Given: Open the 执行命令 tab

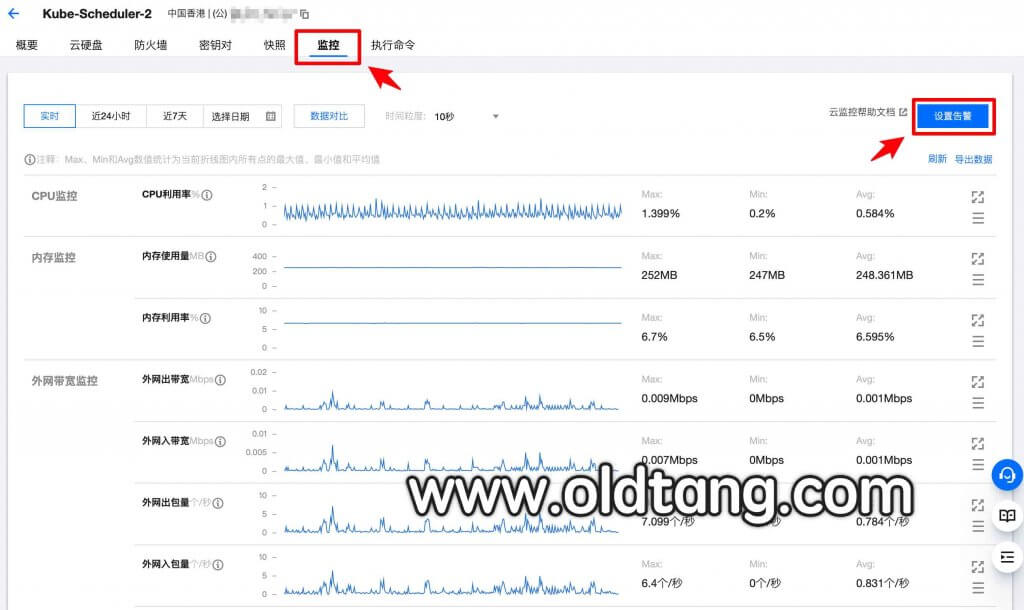Looking at the screenshot, I should [x=393, y=46].
